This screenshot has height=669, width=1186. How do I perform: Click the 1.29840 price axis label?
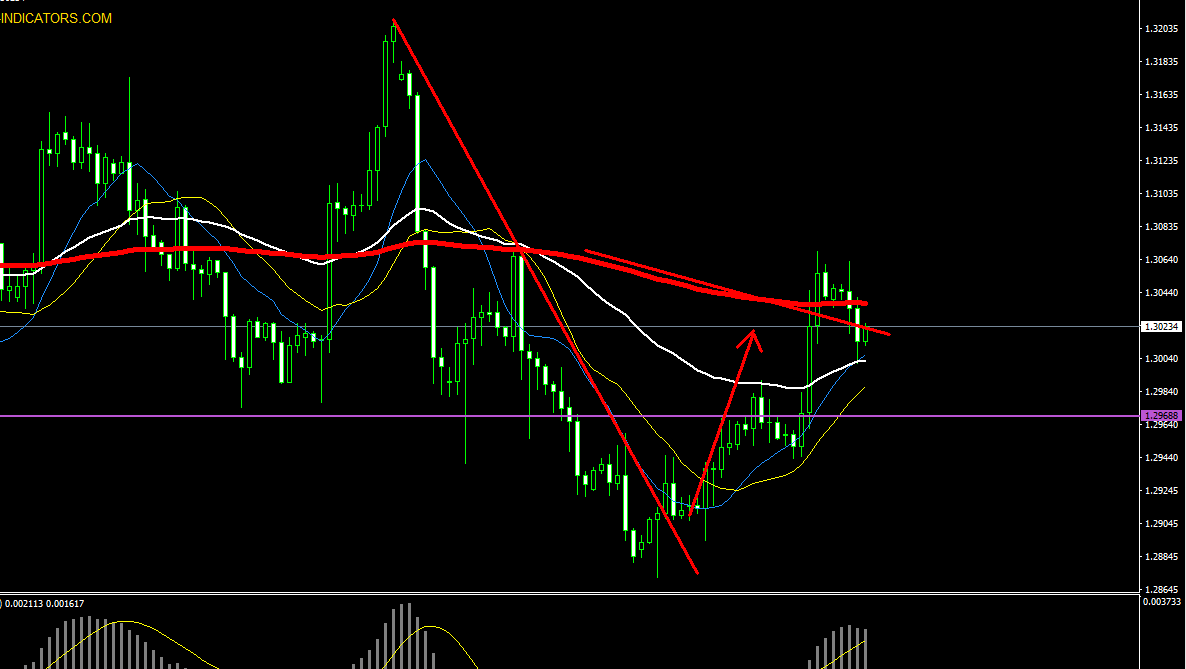(1162, 391)
